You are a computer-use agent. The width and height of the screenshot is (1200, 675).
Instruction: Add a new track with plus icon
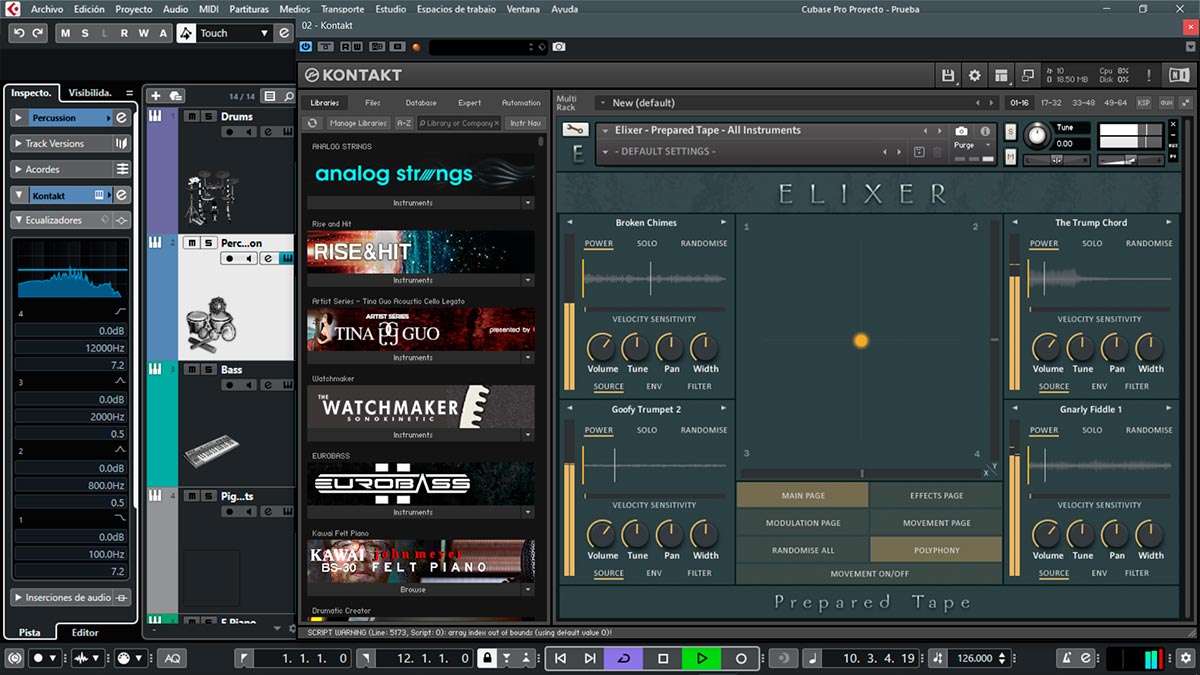[x=155, y=96]
